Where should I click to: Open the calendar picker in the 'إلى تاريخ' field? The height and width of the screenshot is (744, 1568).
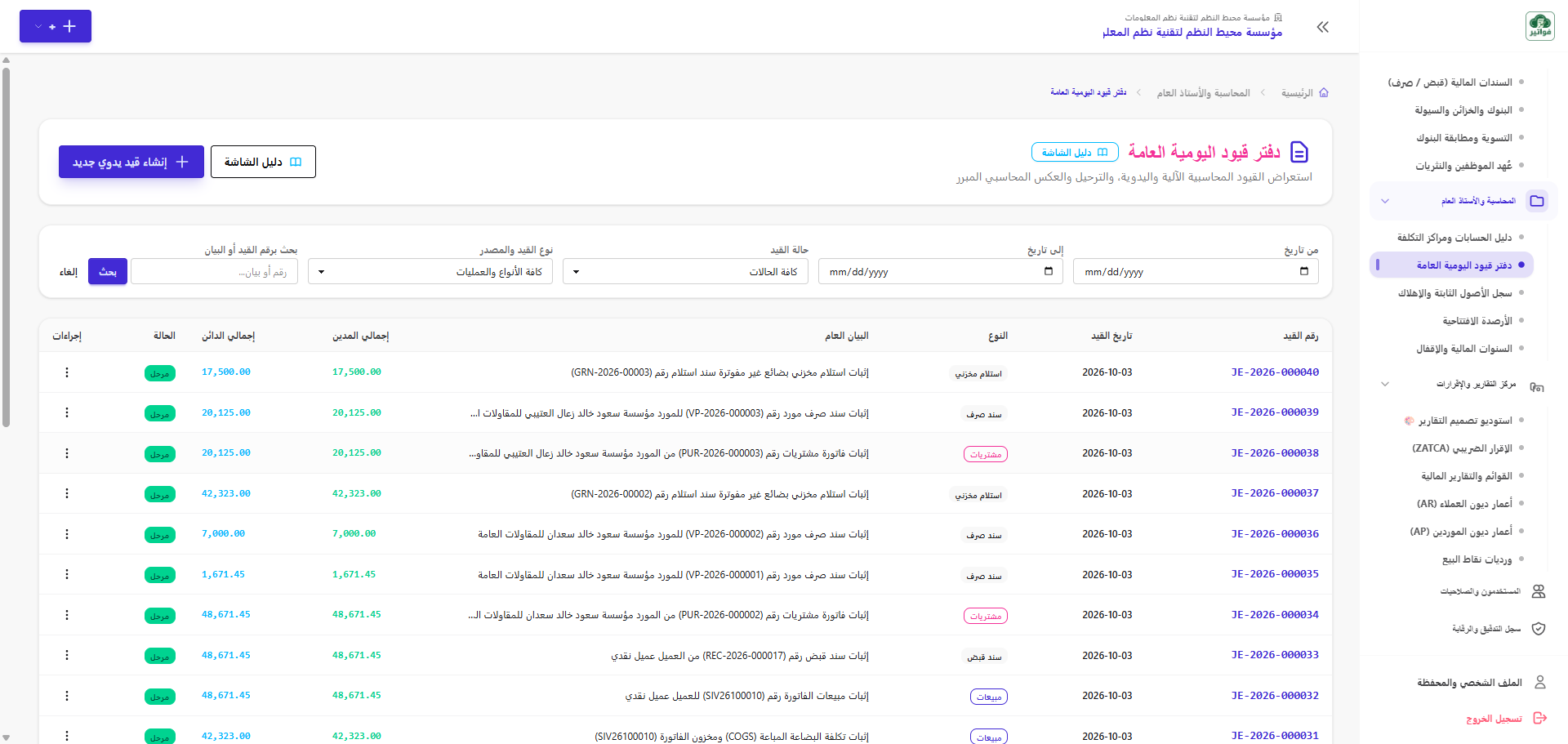(1049, 271)
